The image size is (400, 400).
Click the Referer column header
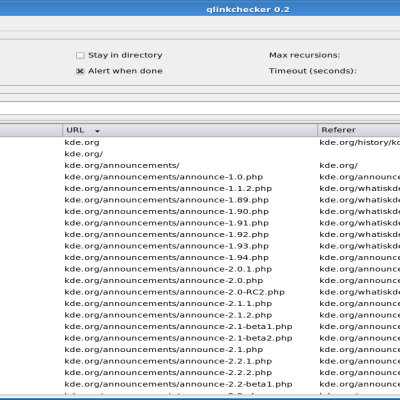point(359,130)
